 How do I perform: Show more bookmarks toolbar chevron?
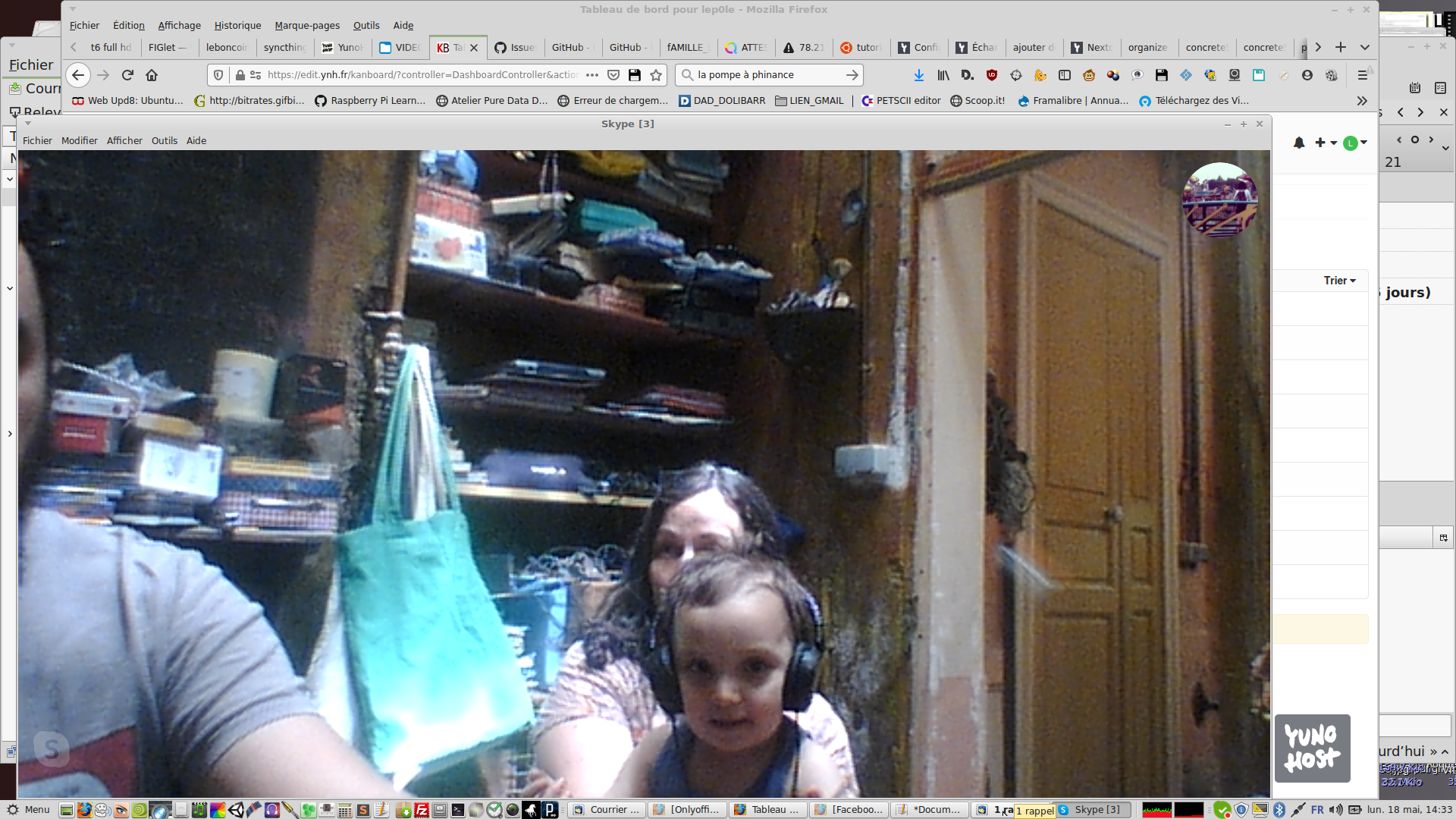pos(1361,101)
